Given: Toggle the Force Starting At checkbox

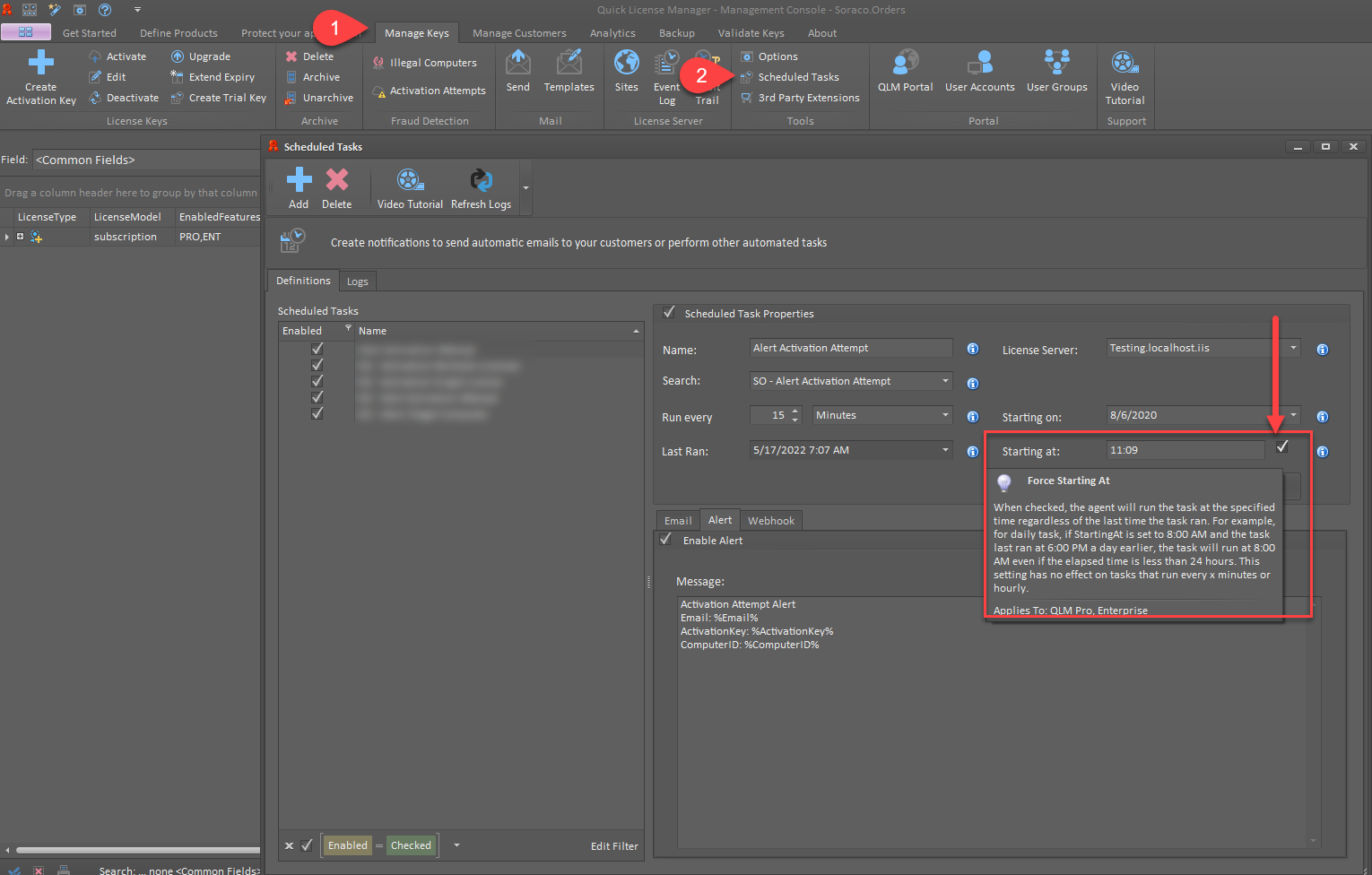Looking at the screenshot, I should point(1282,446).
